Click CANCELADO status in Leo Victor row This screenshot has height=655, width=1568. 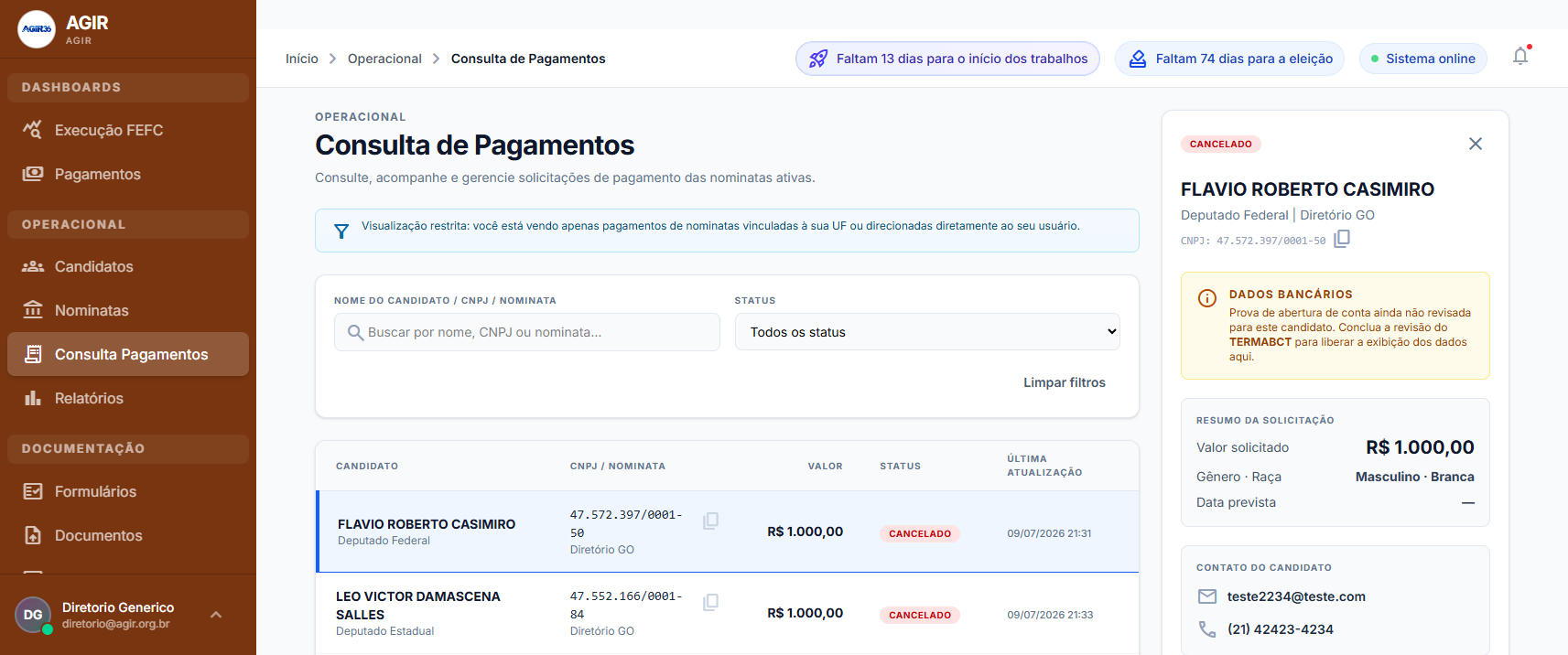(x=920, y=615)
